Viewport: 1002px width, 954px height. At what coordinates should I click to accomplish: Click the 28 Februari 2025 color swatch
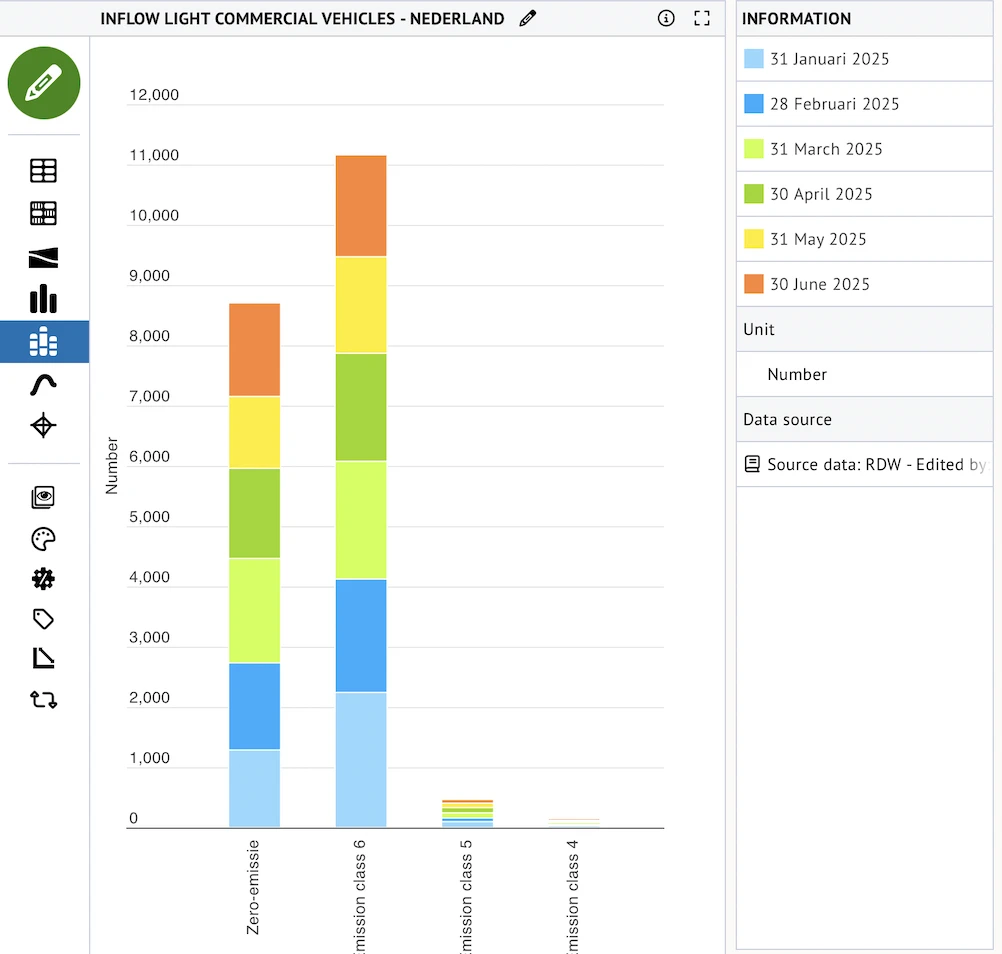click(754, 104)
